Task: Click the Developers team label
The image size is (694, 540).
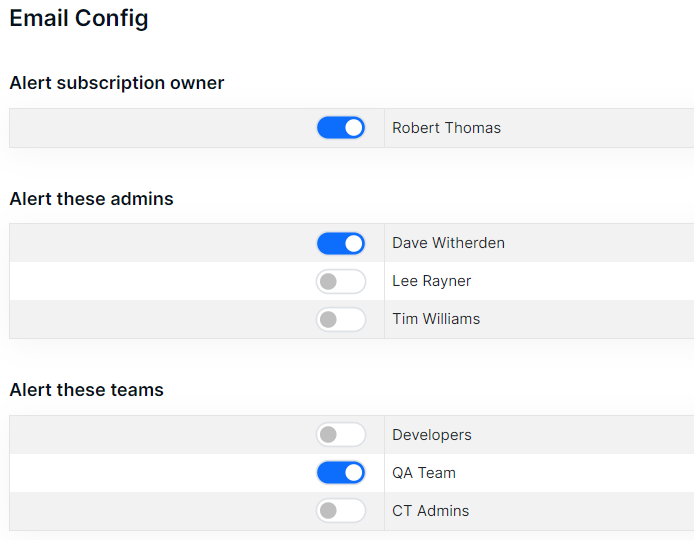Action: click(x=432, y=435)
